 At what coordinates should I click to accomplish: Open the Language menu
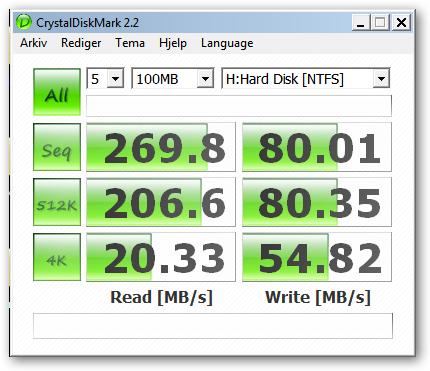pyautogui.click(x=227, y=43)
